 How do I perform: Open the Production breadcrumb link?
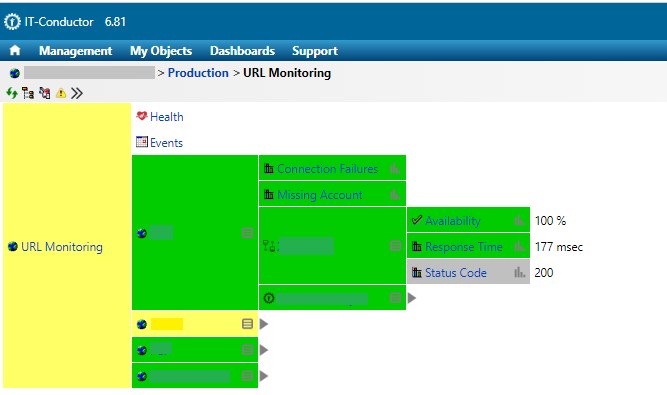[x=198, y=73]
